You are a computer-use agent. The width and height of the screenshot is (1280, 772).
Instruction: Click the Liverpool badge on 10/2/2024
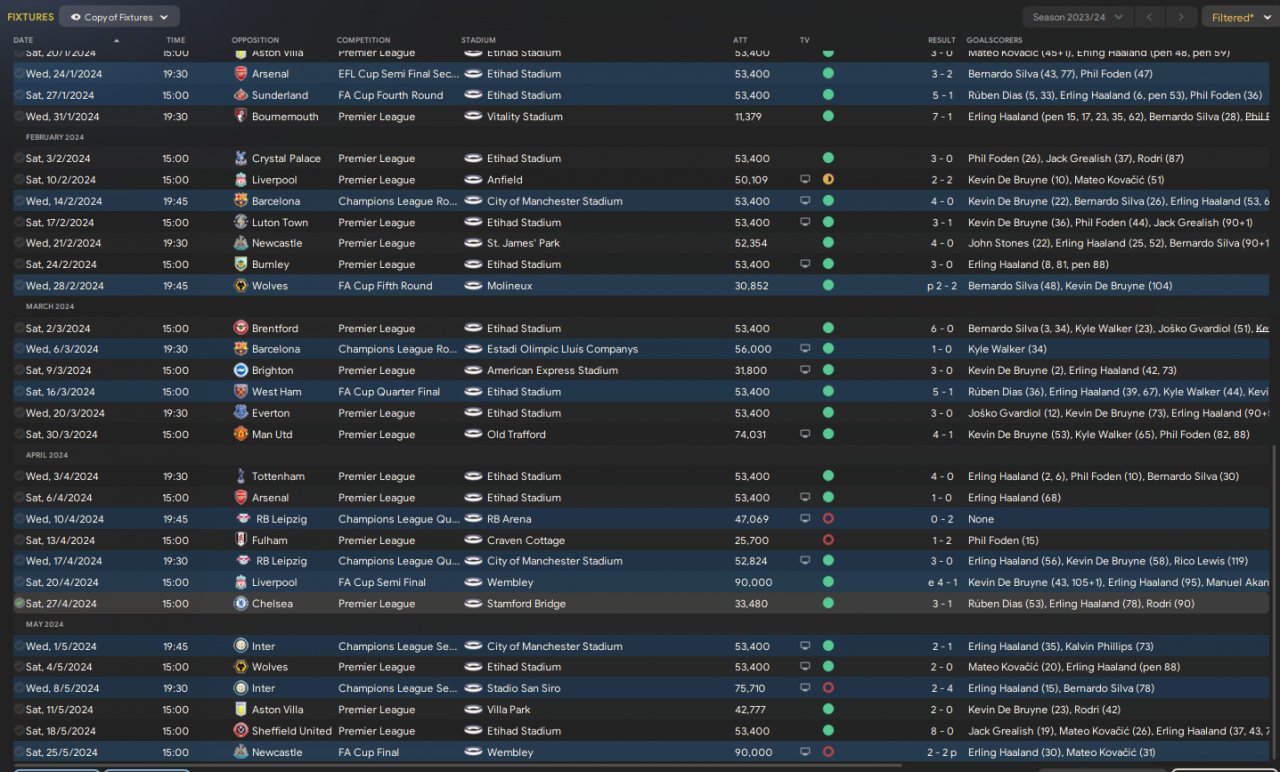tap(240, 180)
